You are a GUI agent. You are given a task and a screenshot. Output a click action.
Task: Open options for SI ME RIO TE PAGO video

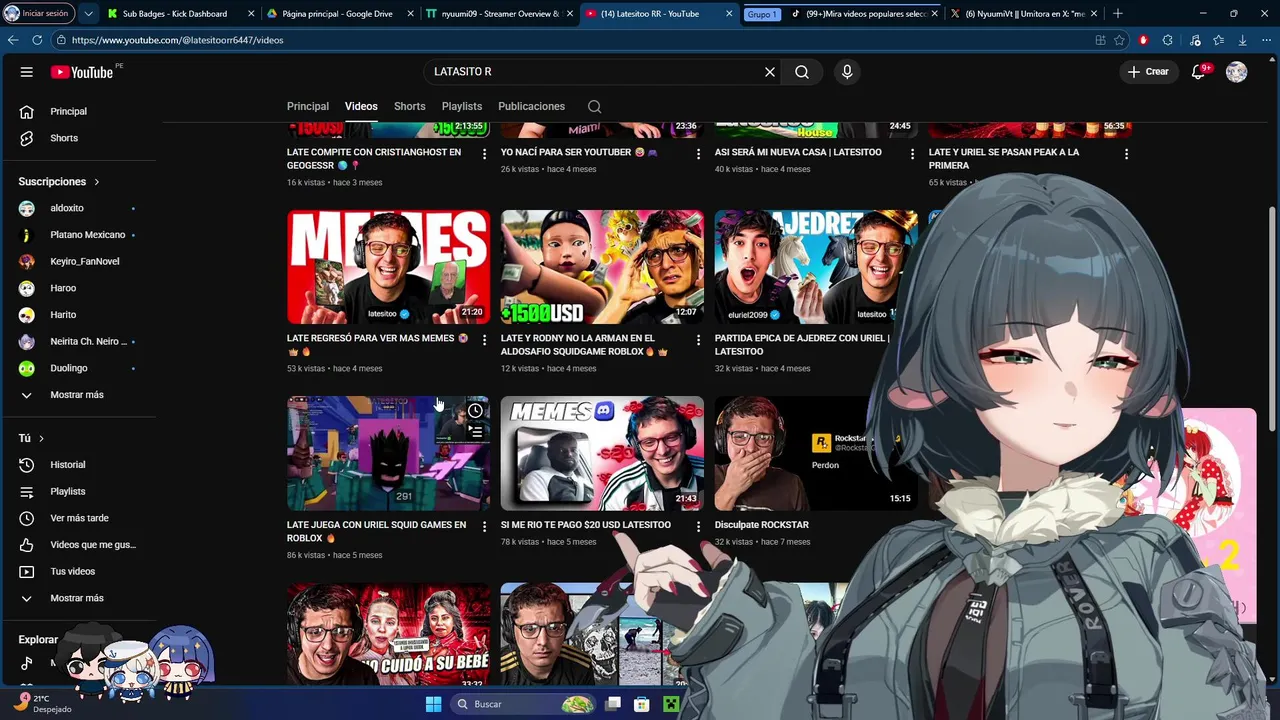(699, 526)
